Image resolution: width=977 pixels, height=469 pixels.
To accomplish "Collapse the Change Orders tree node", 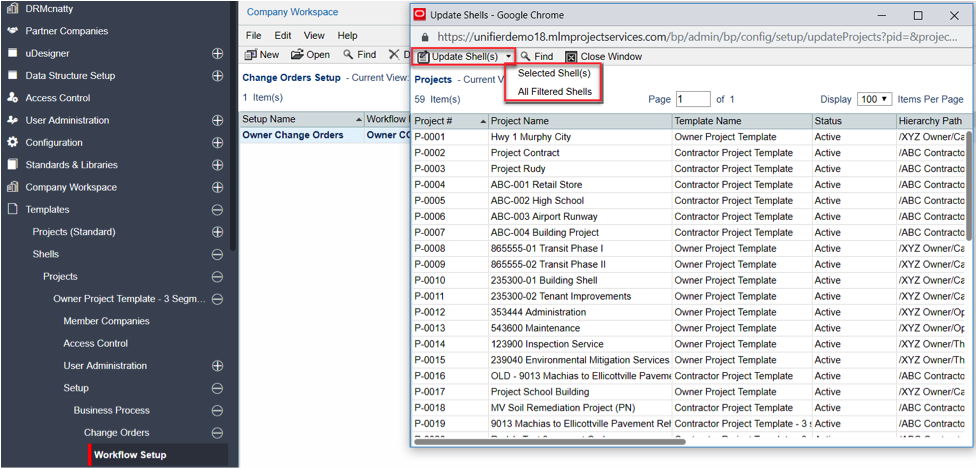I will [x=217, y=433].
